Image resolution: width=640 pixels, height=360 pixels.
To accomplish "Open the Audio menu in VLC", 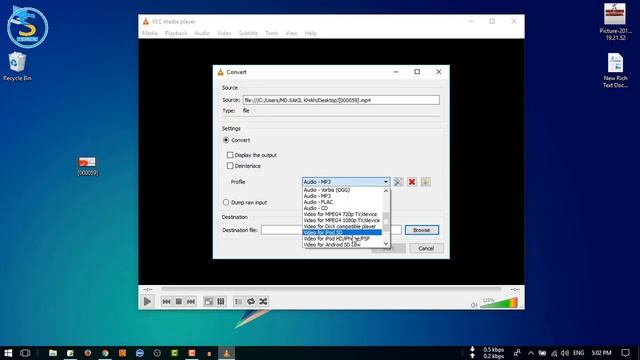I will coord(202,33).
